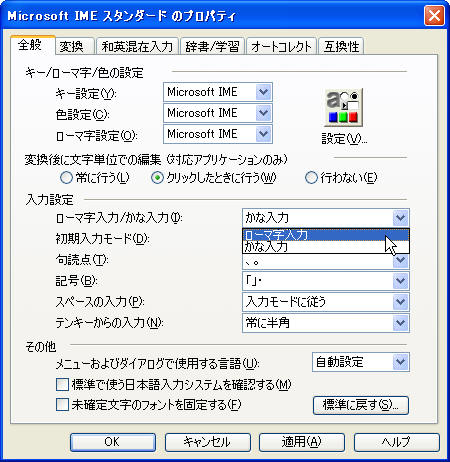Collapse the ローマ字入力/かな入力 dropdown arrow
Viewport: 450px width, 462px height.
400,218
